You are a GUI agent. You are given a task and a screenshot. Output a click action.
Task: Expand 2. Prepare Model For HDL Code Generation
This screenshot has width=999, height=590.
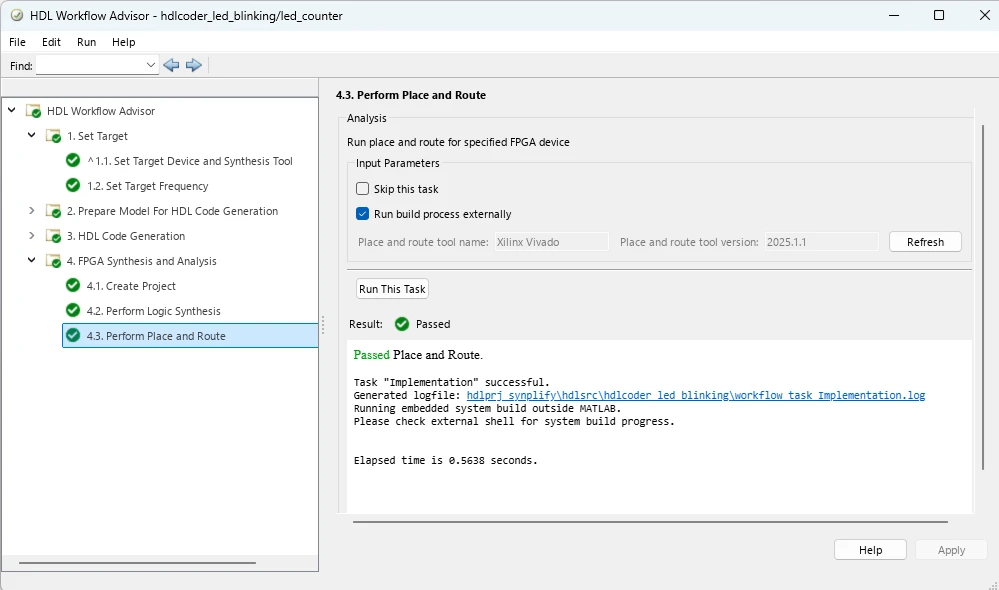[x=31, y=210]
